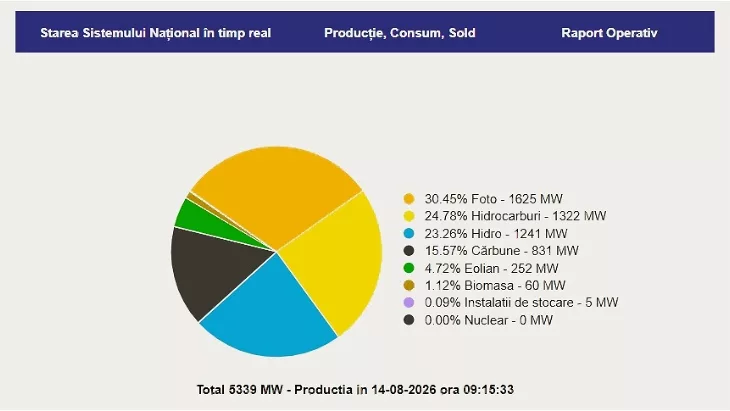
Task: Click the dark Cărbune legend dot
Action: coord(409,251)
